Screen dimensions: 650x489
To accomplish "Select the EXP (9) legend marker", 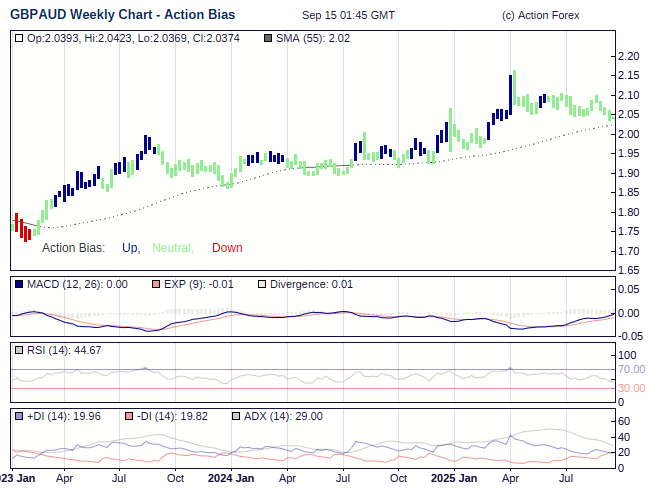I will click(155, 284).
